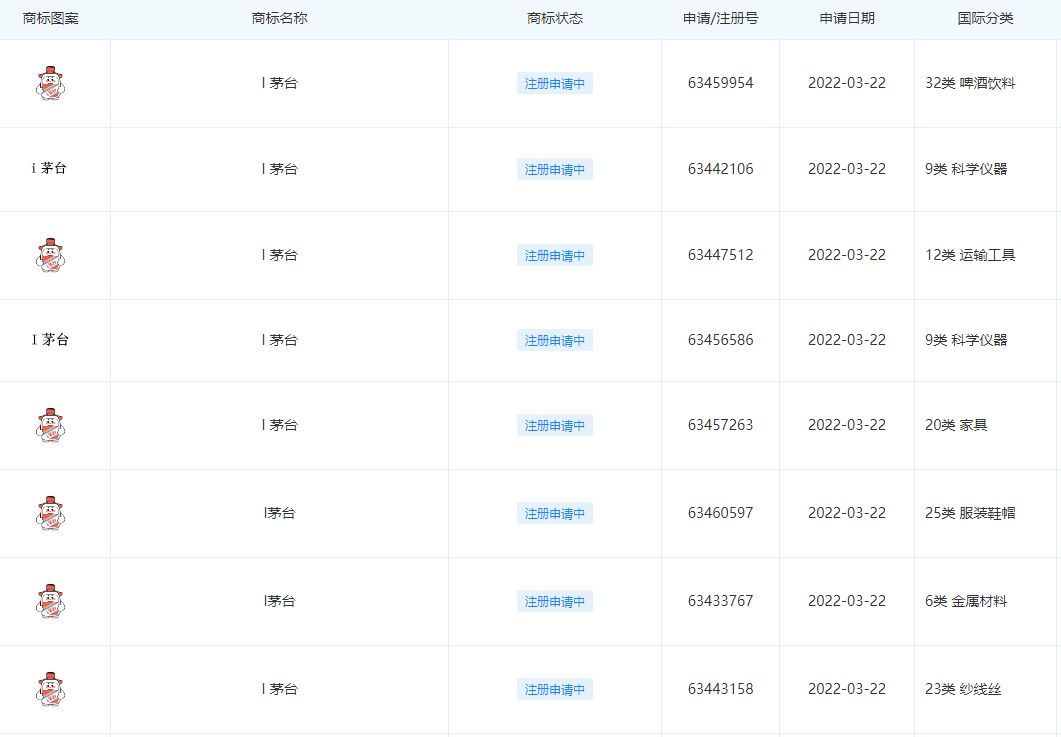The width and height of the screenshot is (1061, 737).
Task: Click category '12类 运输工具'
Action: pyautogui.click(x=970, y=254)
